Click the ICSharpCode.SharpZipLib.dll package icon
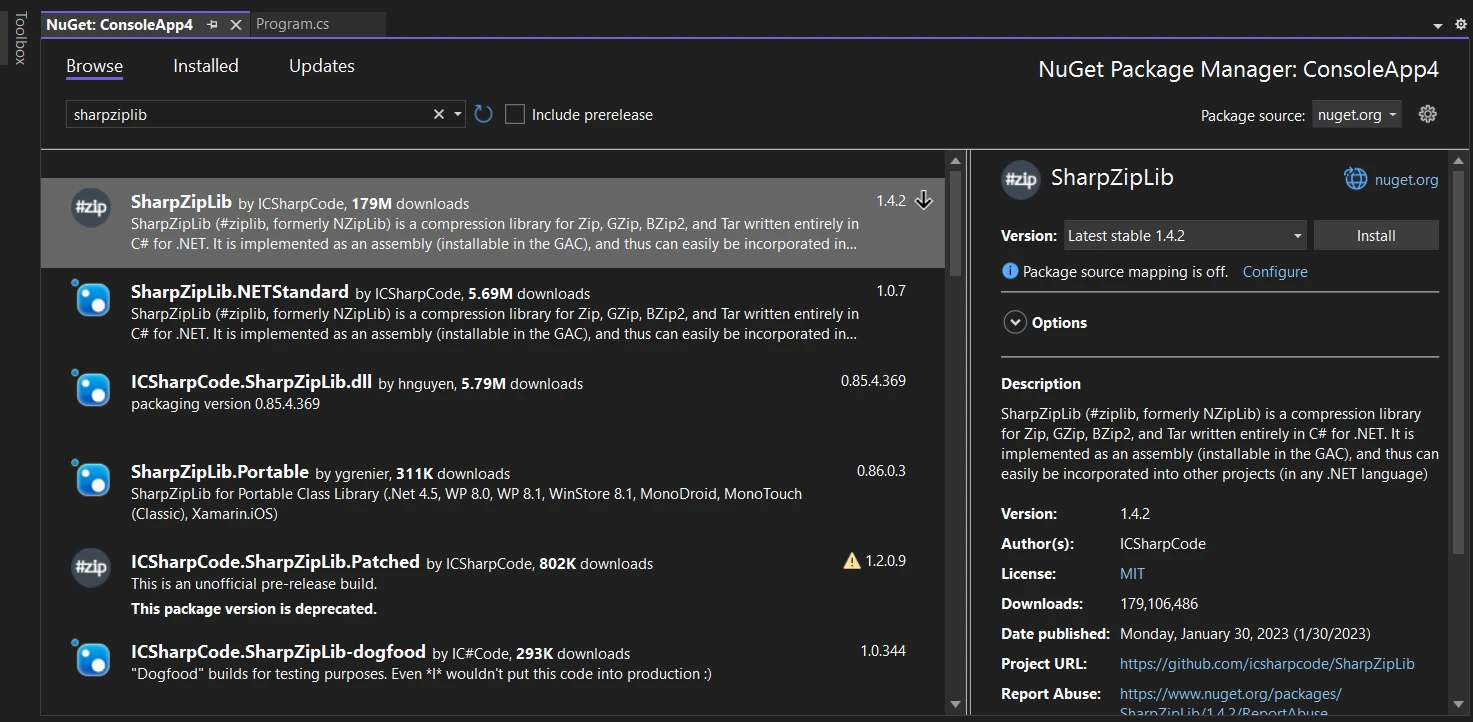The height and width of the screenshot is (722, 1473). (91, 388)
